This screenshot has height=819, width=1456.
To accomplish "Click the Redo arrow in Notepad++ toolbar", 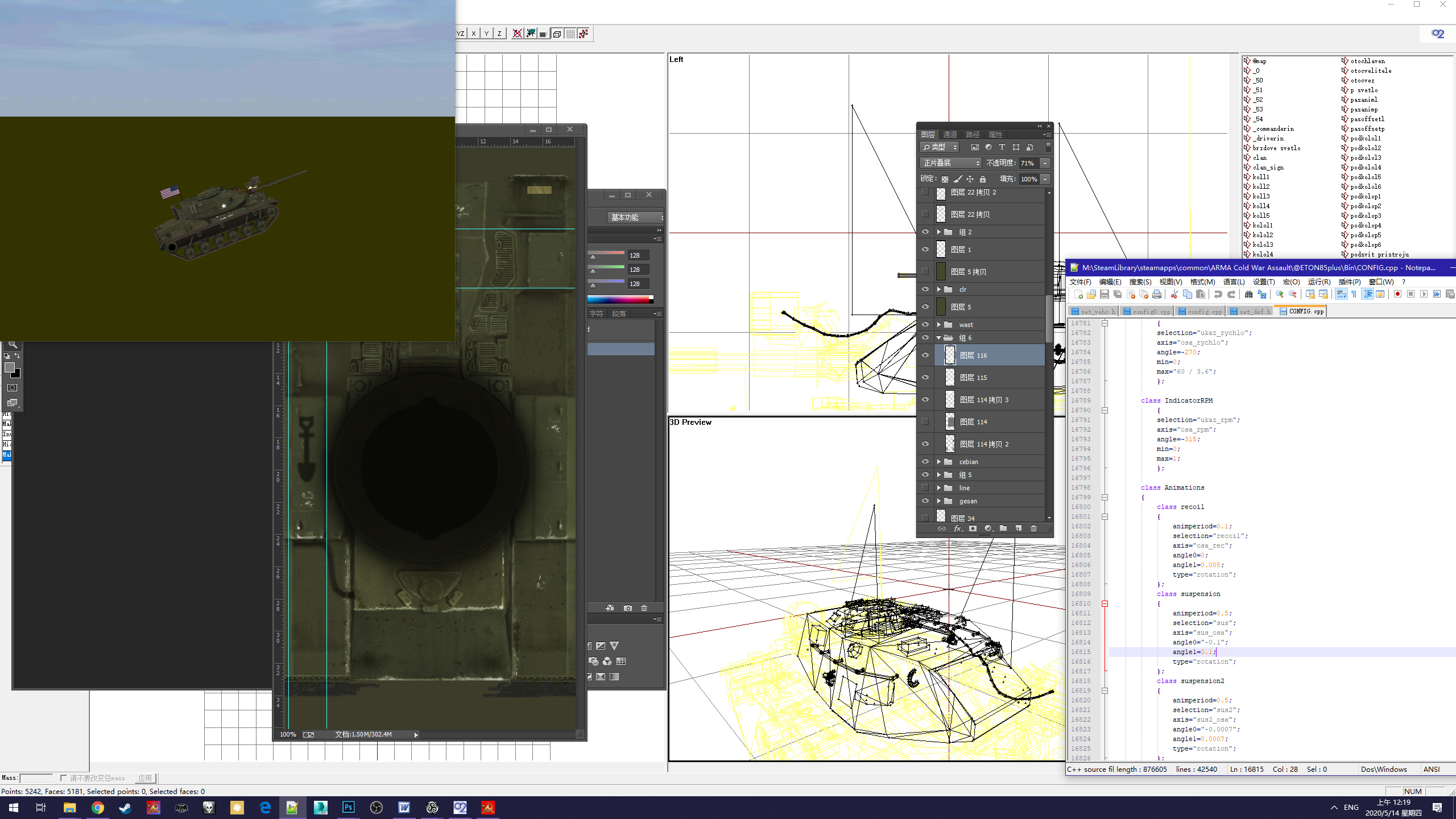I will (1231, 294).
